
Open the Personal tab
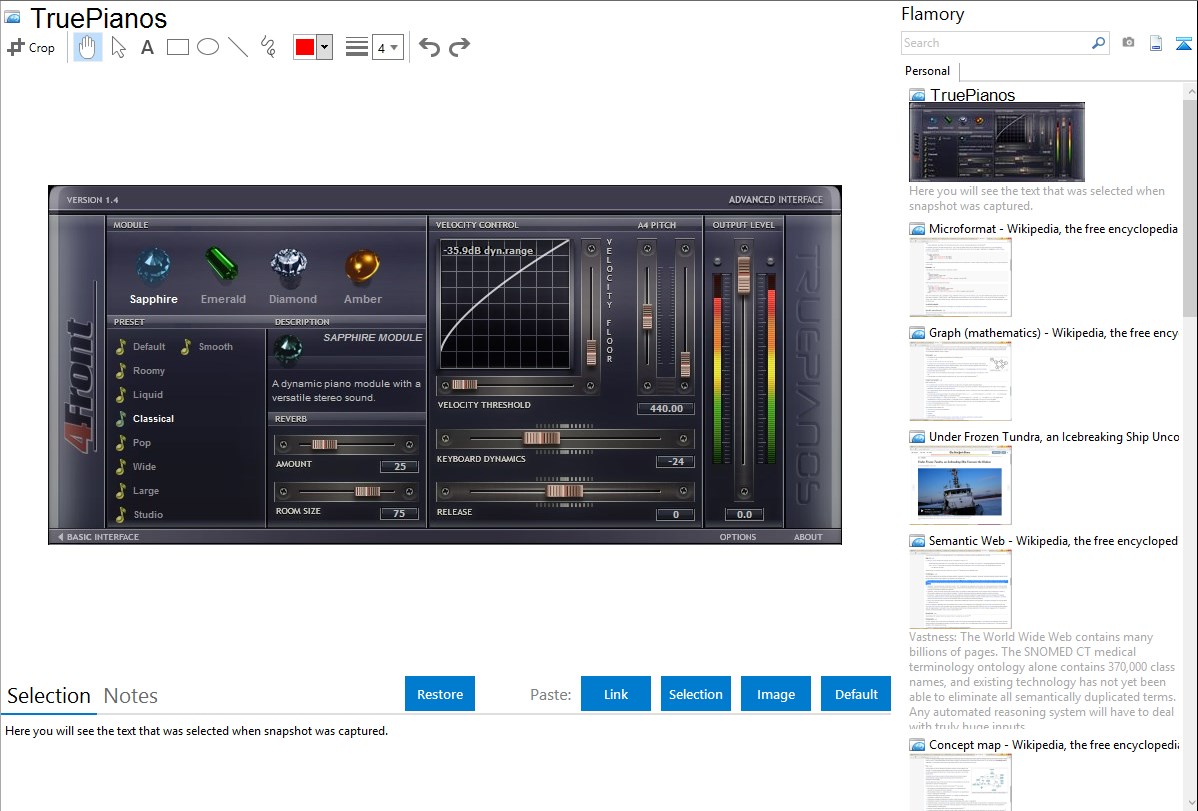(928, 71)
